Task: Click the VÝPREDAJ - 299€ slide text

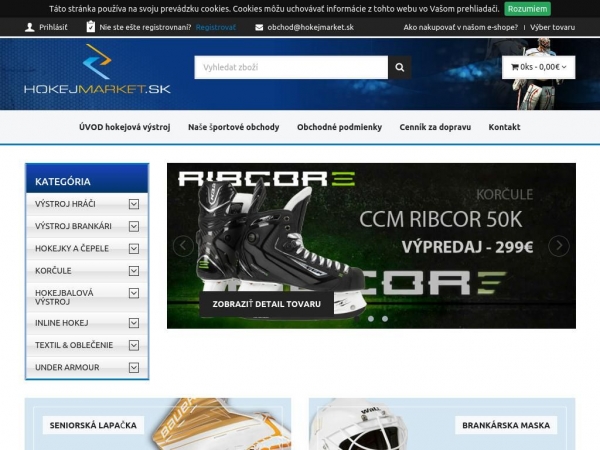Action: [x=467, y=247]
